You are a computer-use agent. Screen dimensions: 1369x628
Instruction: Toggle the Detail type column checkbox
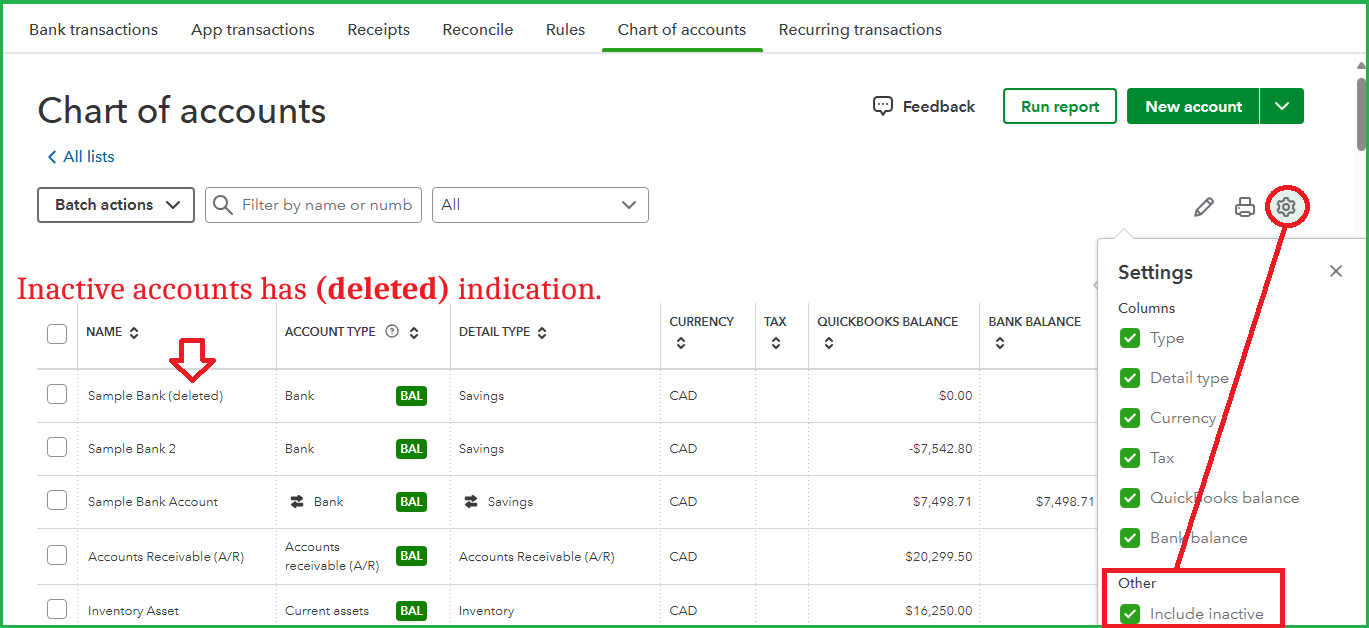point(1130,378)
